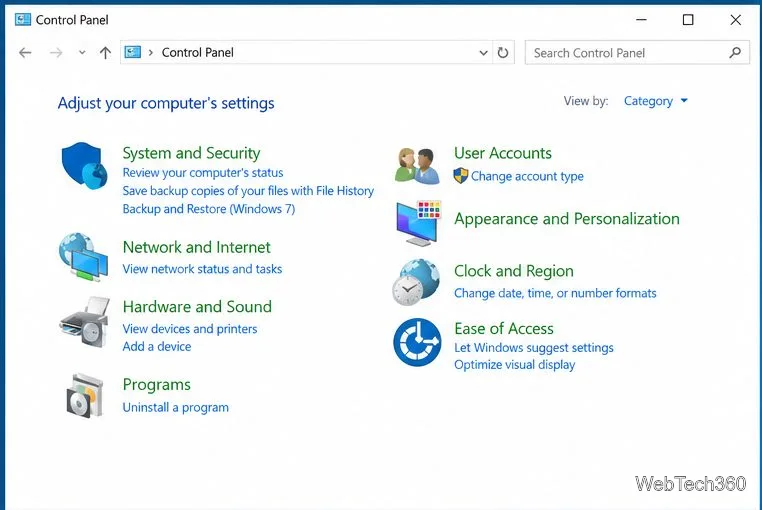Click the UAC shield beside Change account type
Image resolution: width=762 pixels, height=510 pixels.
[461, 176]
